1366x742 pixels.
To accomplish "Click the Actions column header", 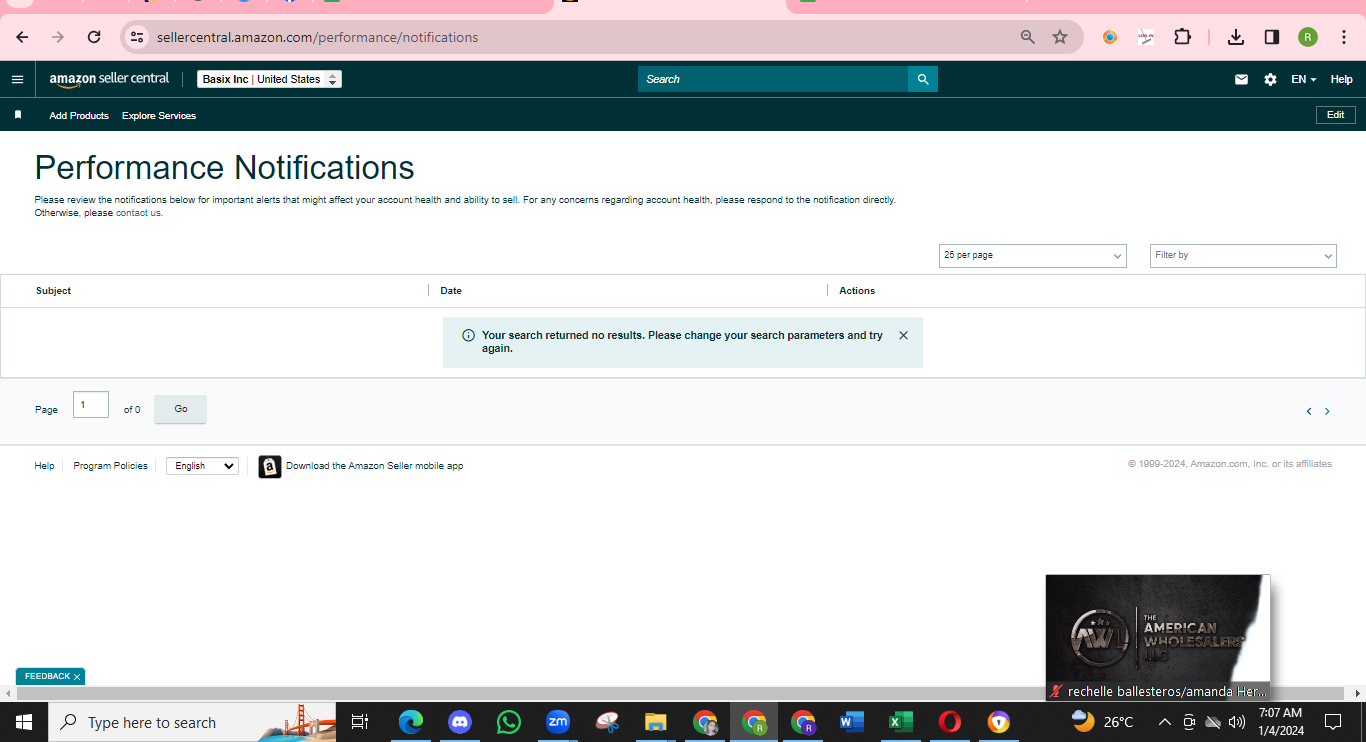I will [857, 291].
